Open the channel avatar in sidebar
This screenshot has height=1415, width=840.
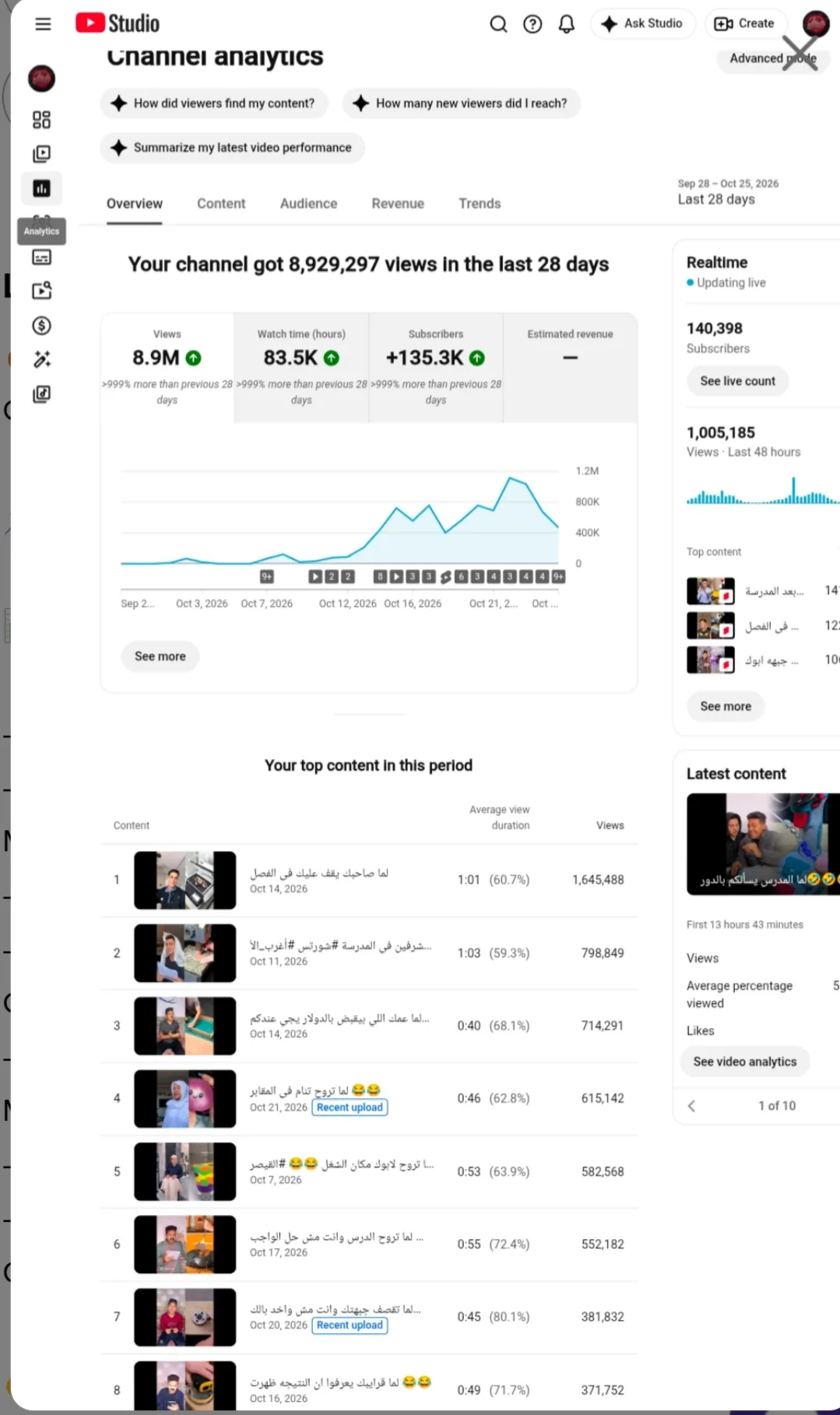coord(41,78)
